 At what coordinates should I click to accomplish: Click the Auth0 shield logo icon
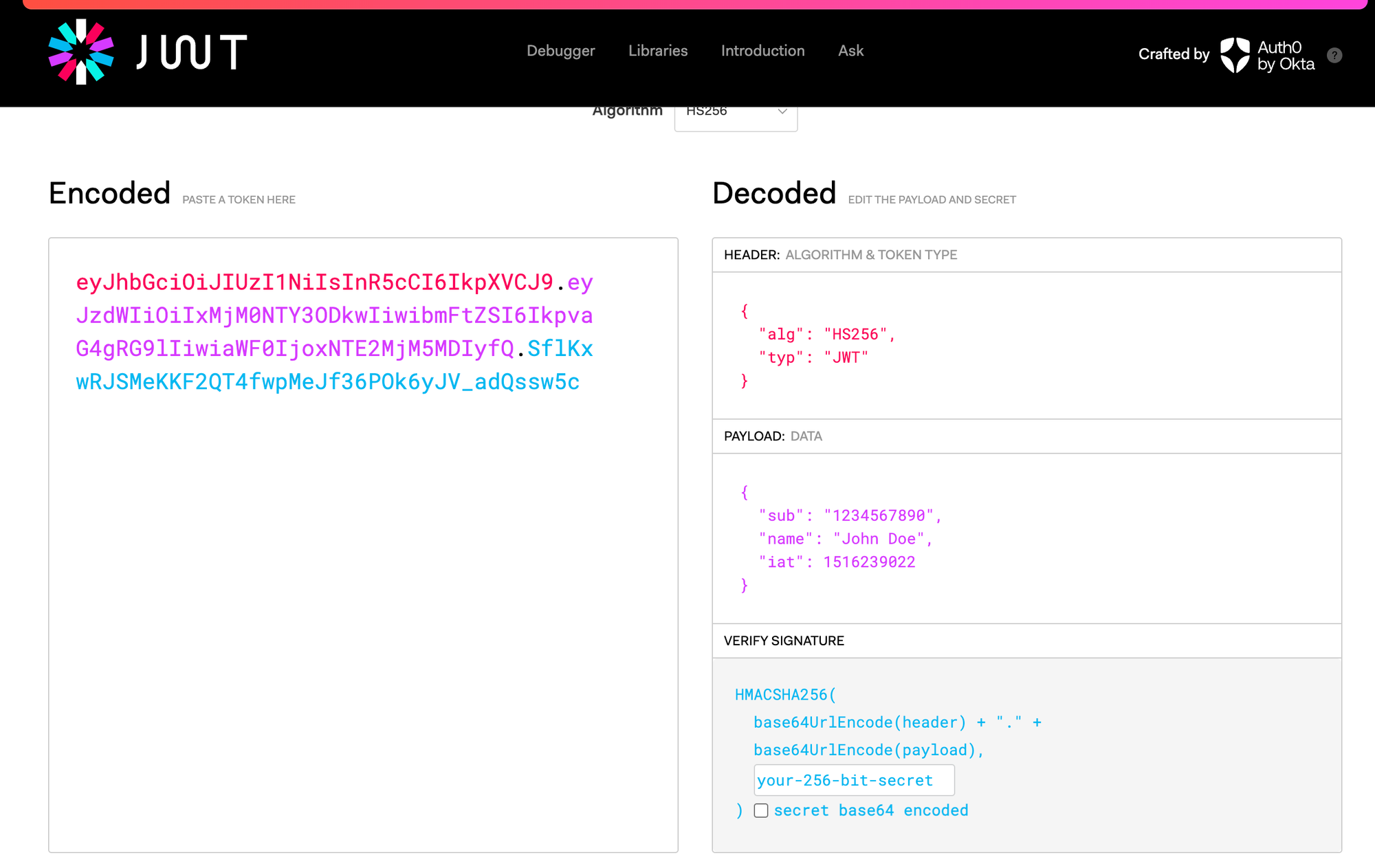tap(1235, 55)
